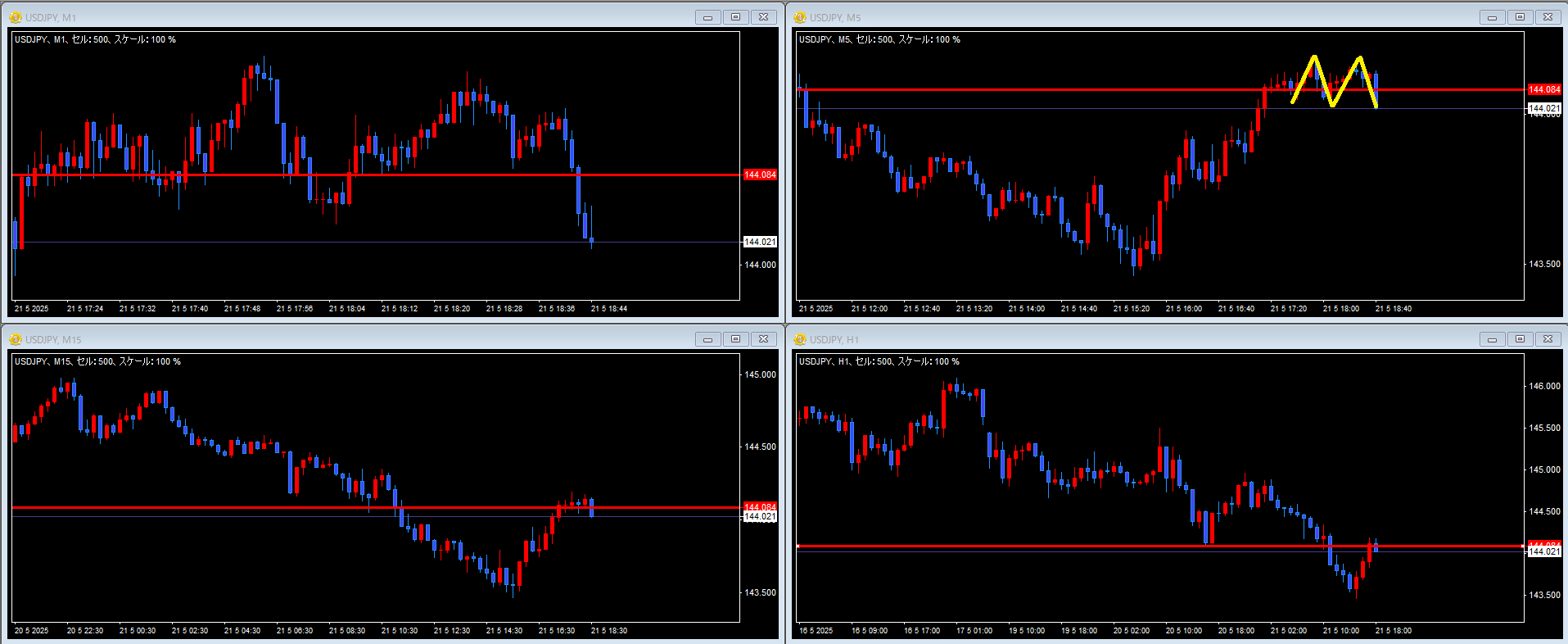This screenshot has width=1568, height=644.
Task: Close the USDJPY M15 chart window
Action: (x=764, y=339)
